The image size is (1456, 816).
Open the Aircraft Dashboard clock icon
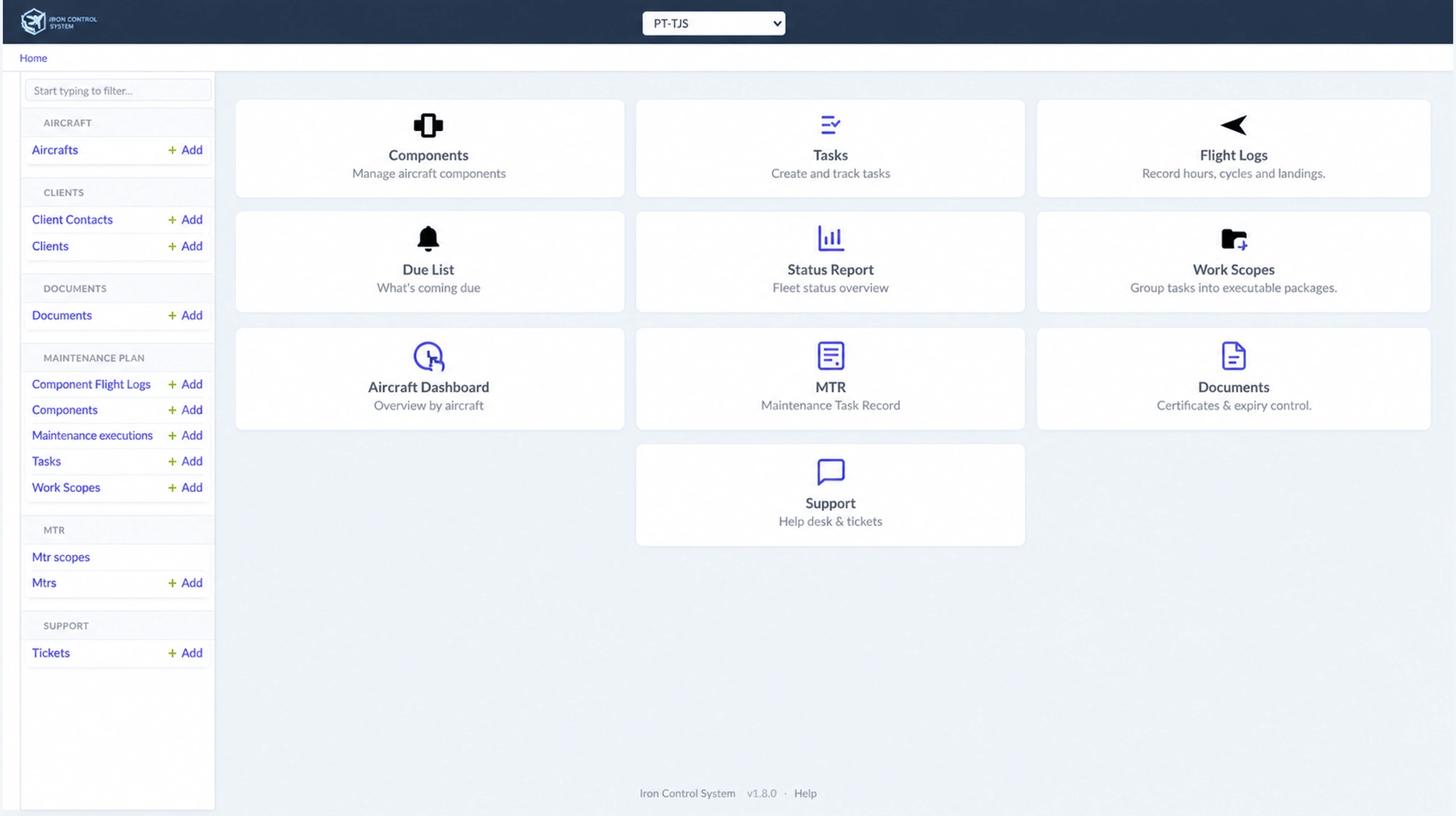point(428,356)
